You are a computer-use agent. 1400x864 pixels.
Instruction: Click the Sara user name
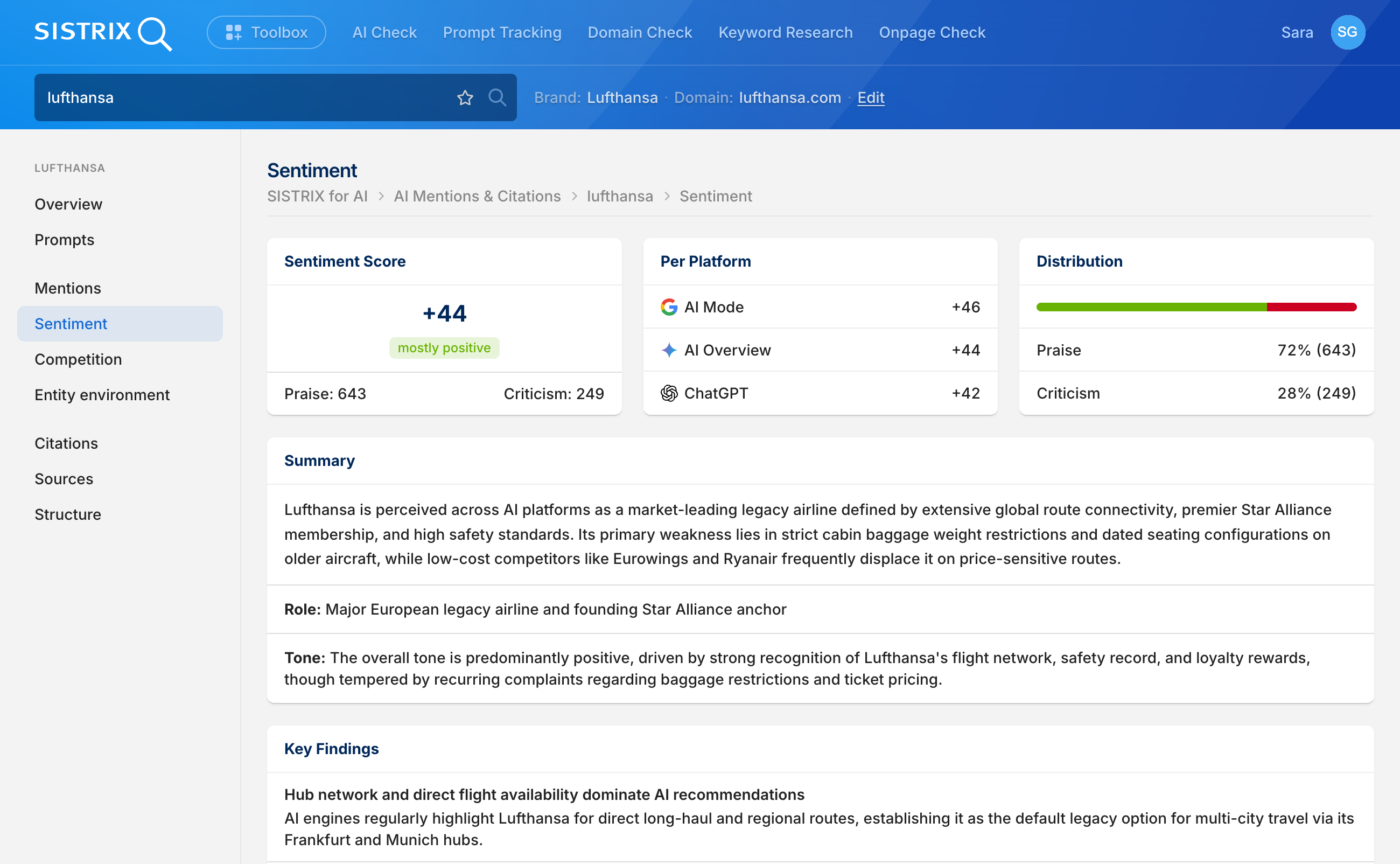pyautogui.click(x=1297, y=32)
